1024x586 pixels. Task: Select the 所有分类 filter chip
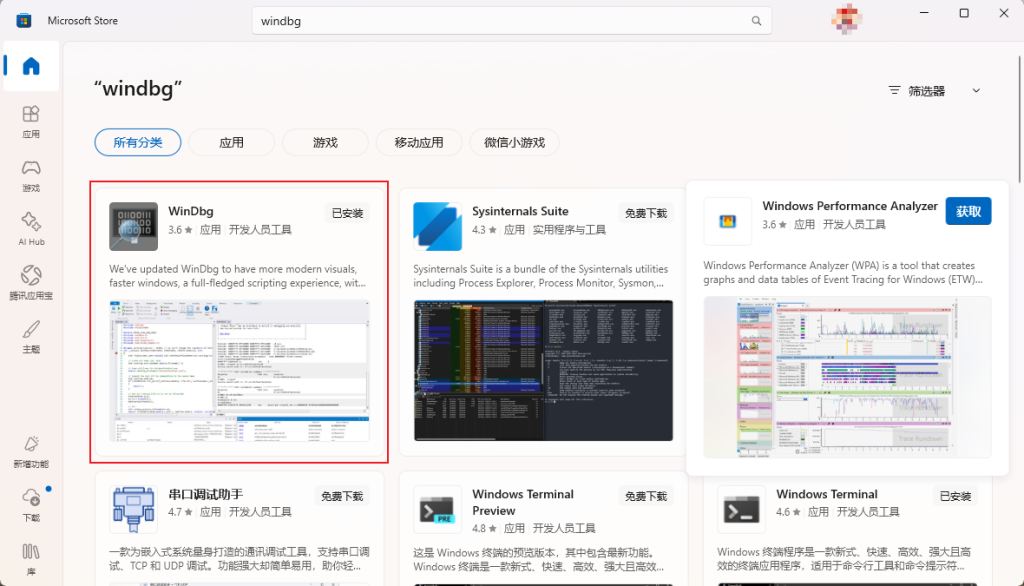tap(138, 143)
